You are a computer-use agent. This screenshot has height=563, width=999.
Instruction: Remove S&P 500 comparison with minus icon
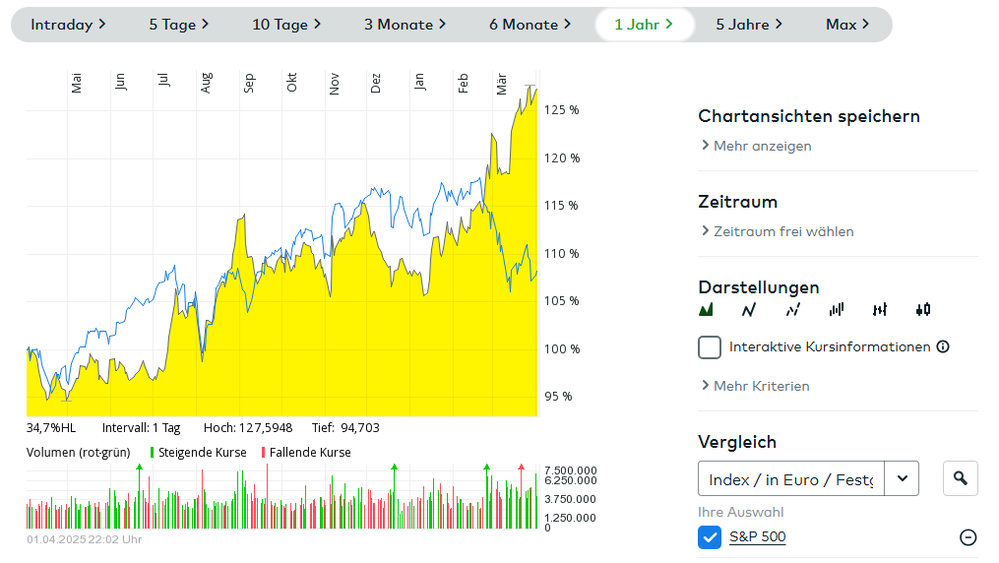pos(968,538)
